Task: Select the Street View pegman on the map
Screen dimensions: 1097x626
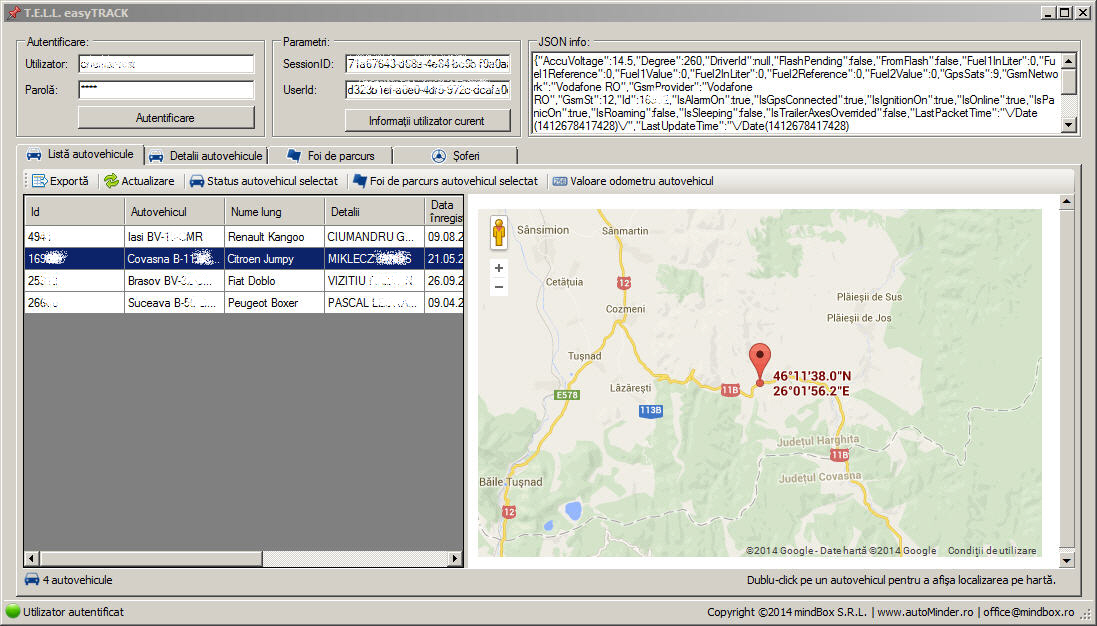Action: [499, 232]
